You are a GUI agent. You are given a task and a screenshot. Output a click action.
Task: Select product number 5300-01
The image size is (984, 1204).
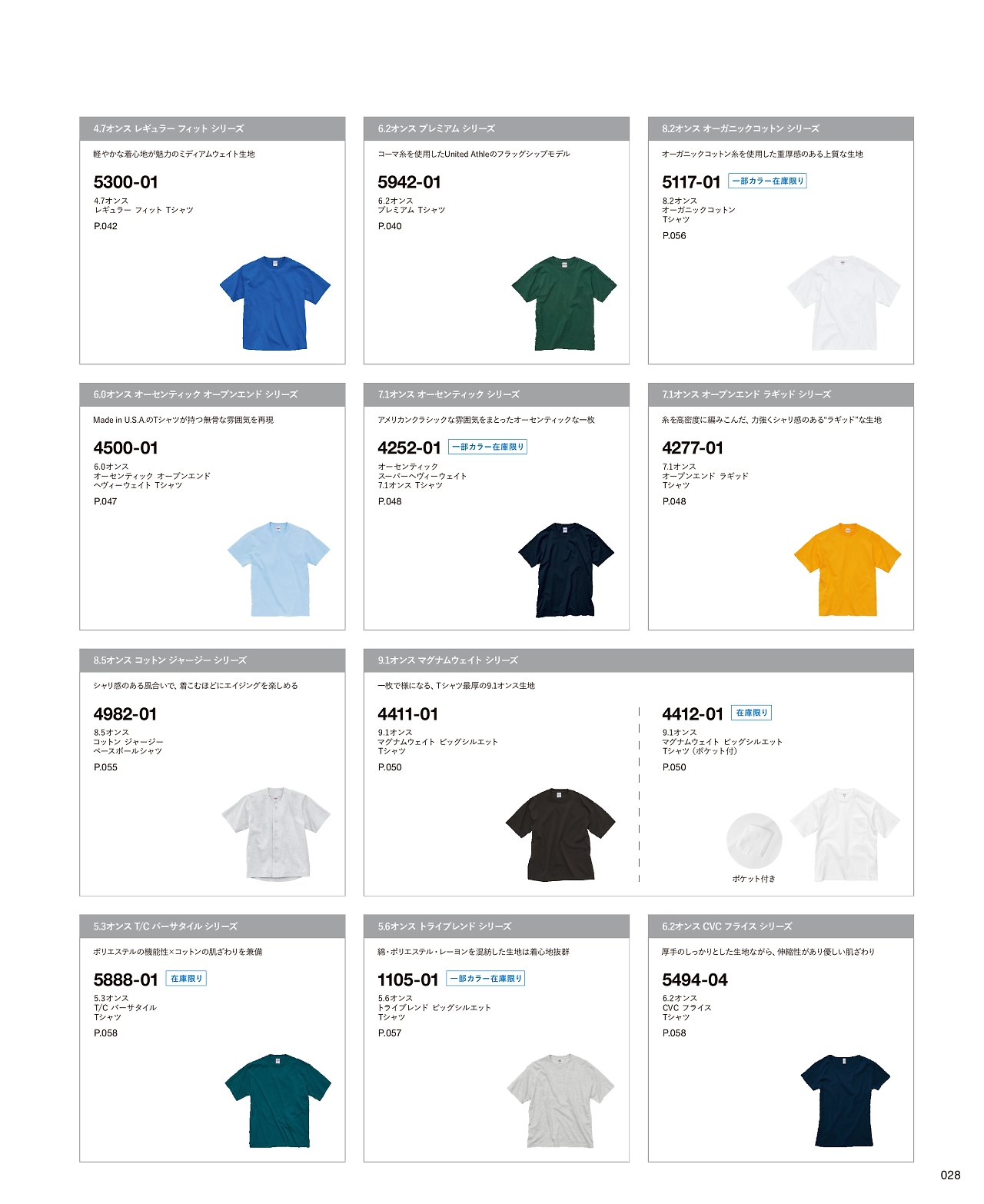[126, 182]
